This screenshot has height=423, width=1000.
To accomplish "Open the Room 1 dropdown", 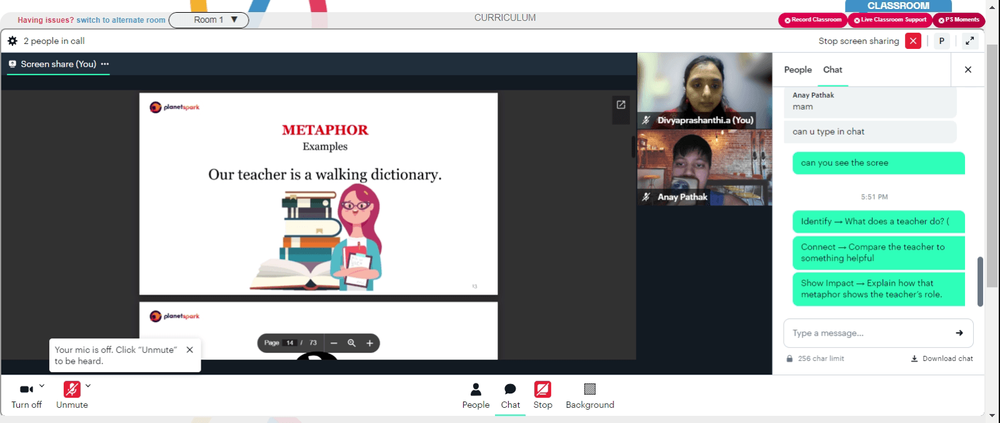I will point(209,20).
